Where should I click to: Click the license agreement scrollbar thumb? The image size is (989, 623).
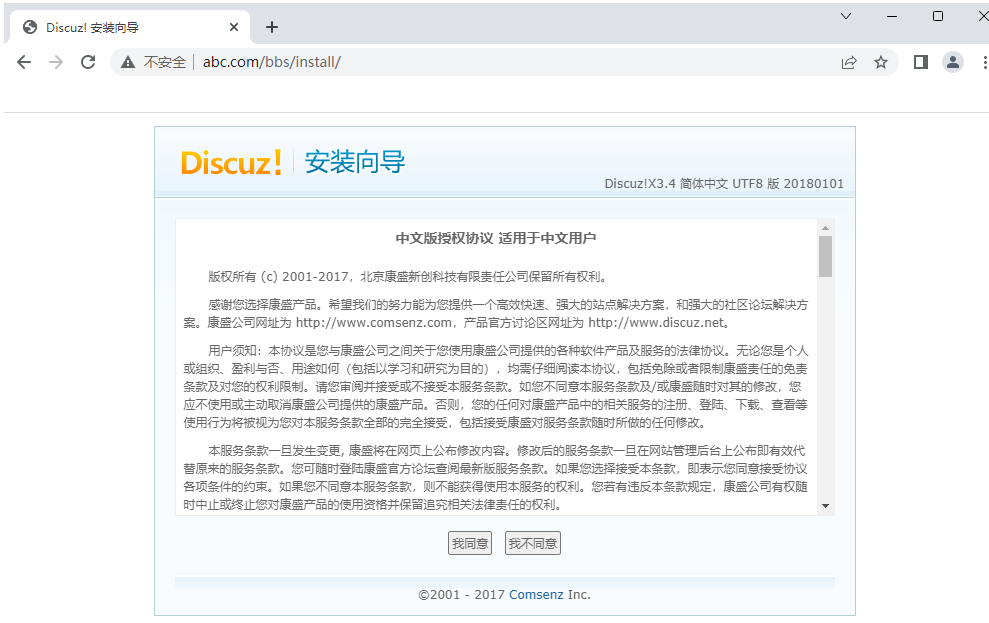825,257
